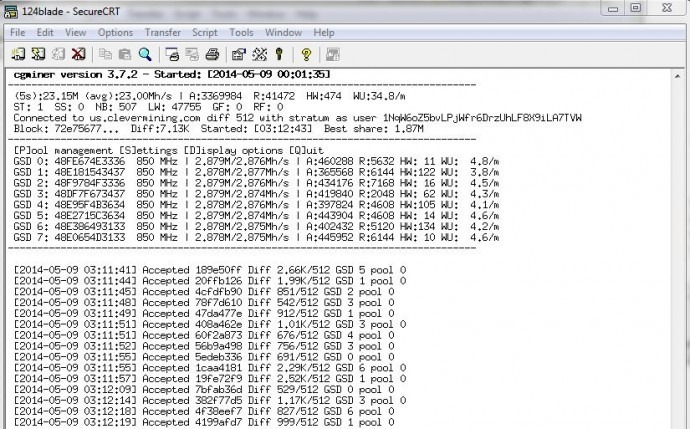
Task: Click the SecureCRT title bar app icon
Action: (x=11, y=12)
